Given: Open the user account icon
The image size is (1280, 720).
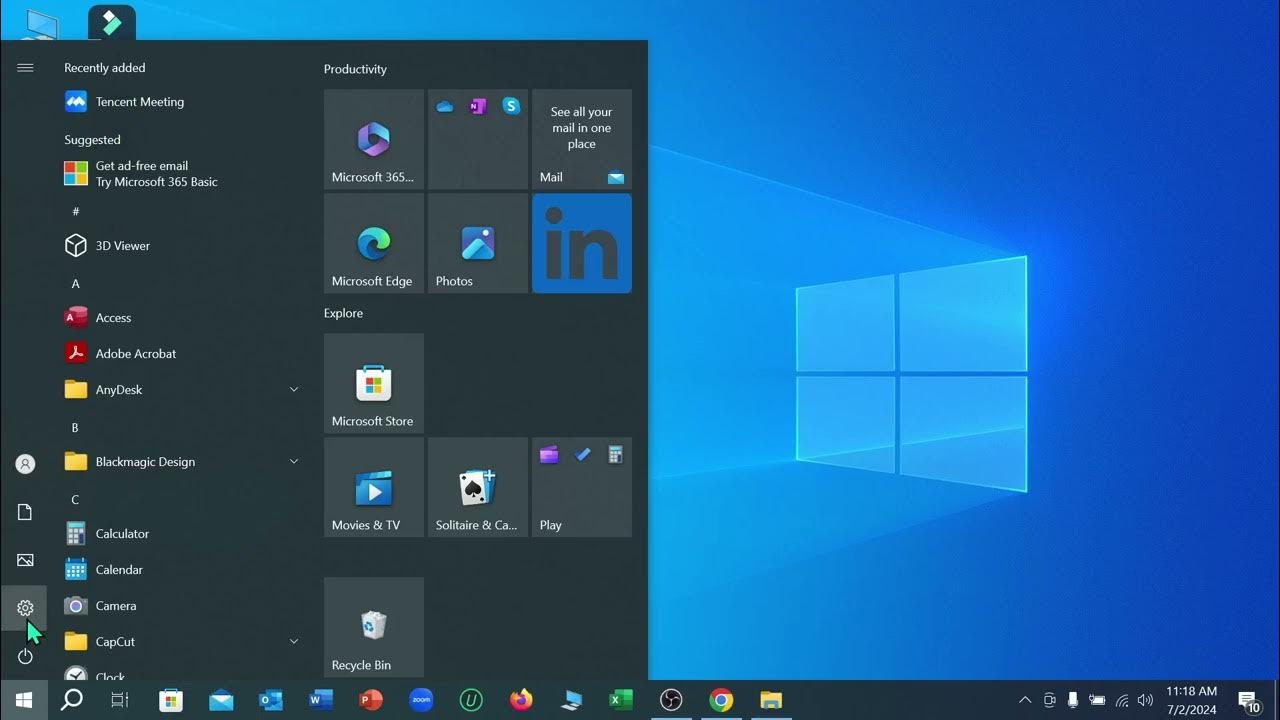Looking at the screenshot, I should [x=25, y=464].
